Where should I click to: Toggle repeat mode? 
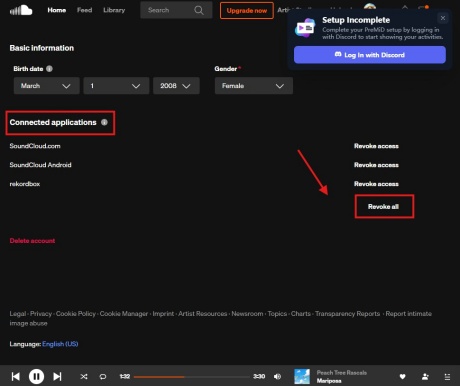(103, 376)
